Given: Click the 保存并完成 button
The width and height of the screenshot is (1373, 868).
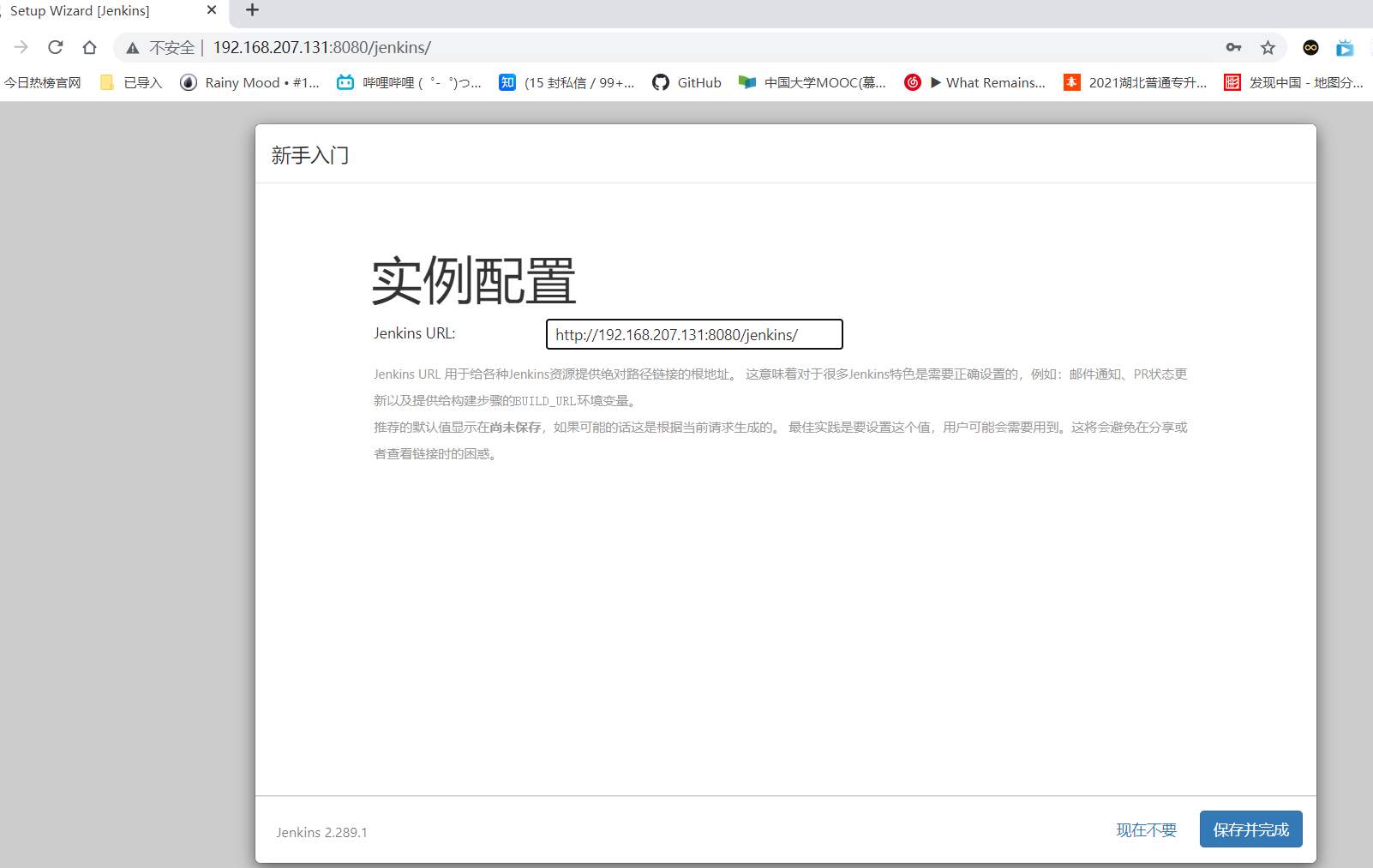Looking at the screenshot, I should coord(1251,829).
